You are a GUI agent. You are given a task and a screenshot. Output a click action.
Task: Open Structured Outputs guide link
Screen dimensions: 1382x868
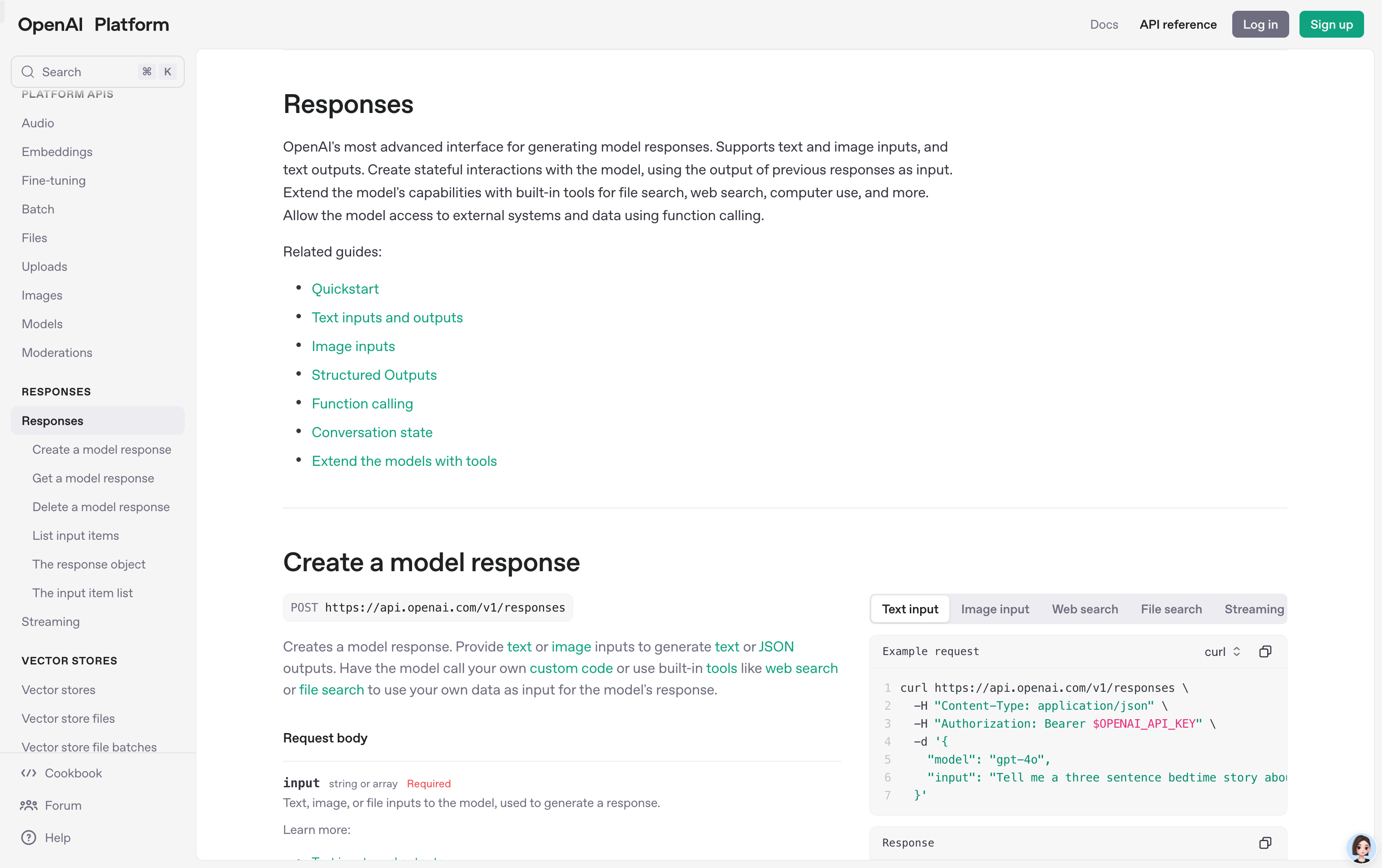pos(374,375)
